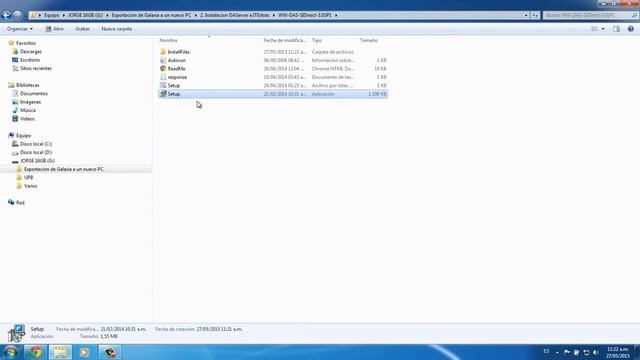
Task: Switch to Explorer taskbar button
Action: coord(60,352)
